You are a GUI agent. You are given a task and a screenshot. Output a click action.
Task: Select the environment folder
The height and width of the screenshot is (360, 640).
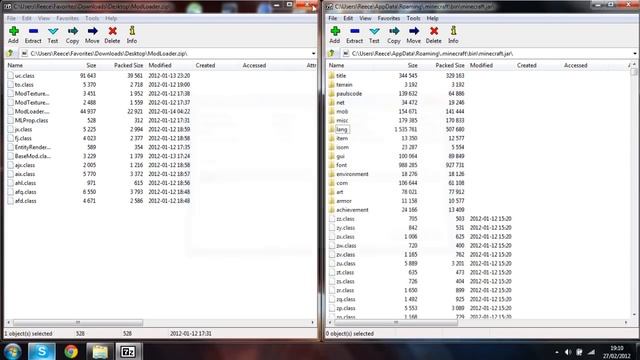[352, 174]
